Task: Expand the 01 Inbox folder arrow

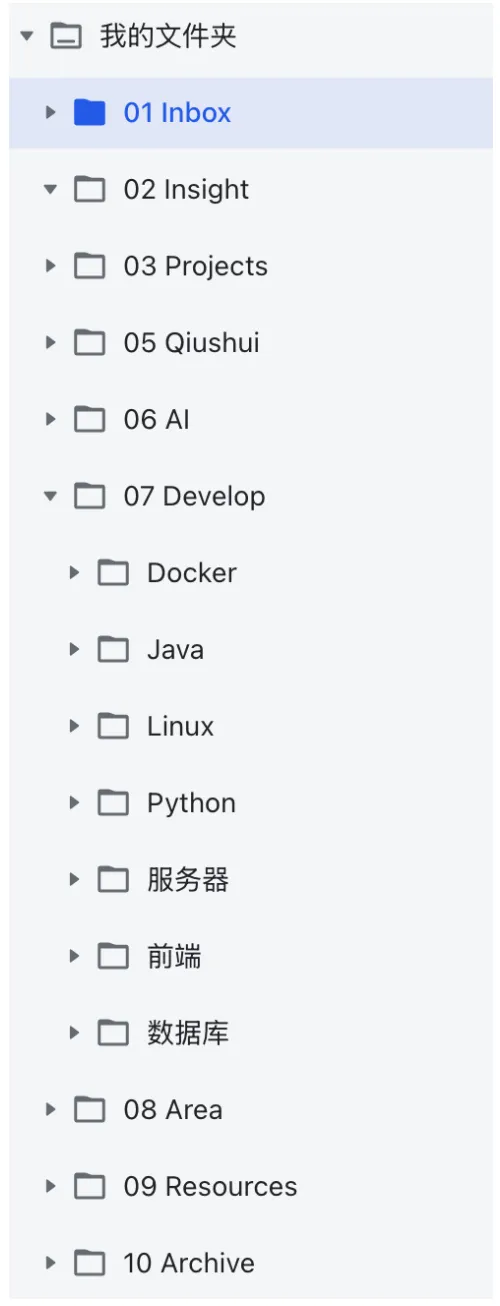Action: coord(51,113)
